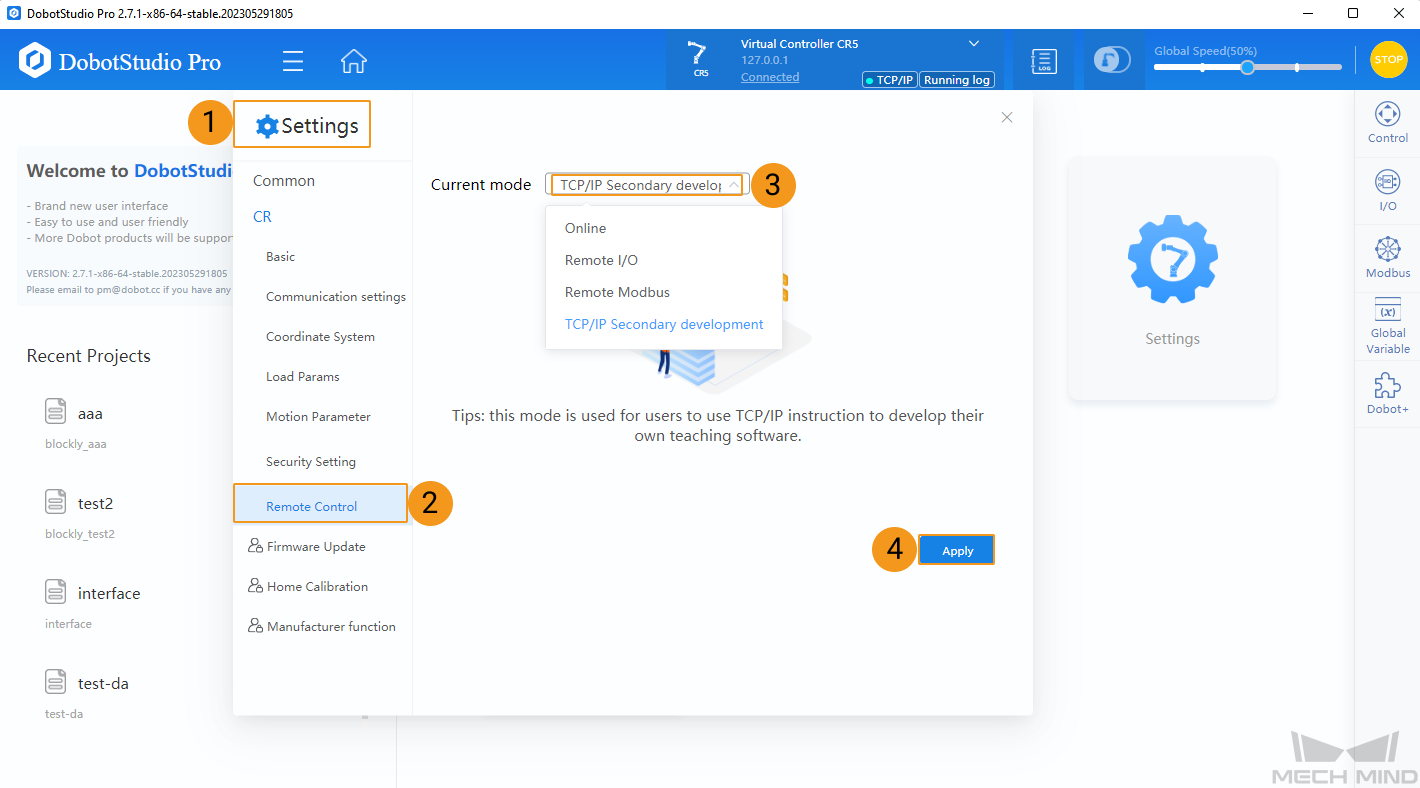Select Remote Modbus from mode list
The height and width of the screenshot is (788, 1420).
(617, 292)
